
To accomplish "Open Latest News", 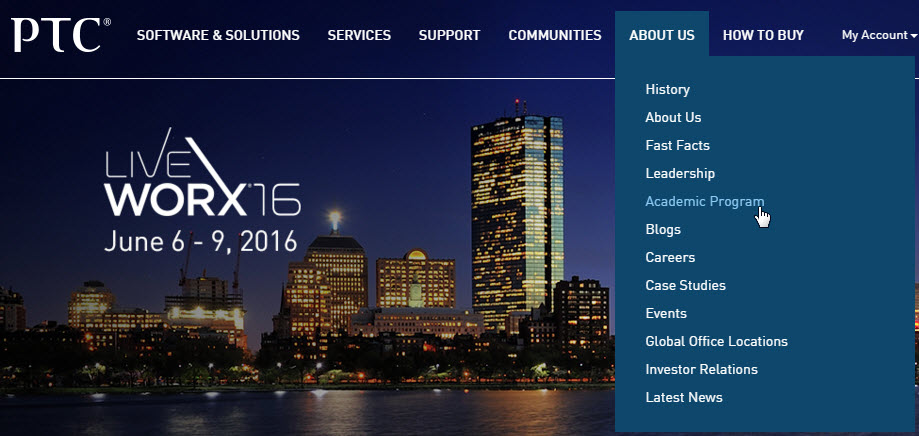I will click(x=684, y=397).
